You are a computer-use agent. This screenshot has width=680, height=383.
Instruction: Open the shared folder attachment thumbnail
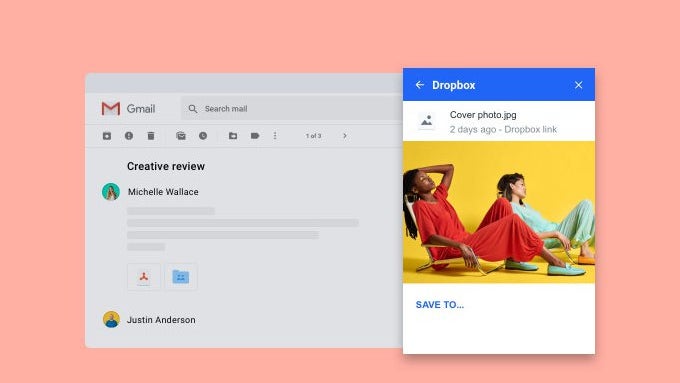pyautogui.click(x=181, y=276)
